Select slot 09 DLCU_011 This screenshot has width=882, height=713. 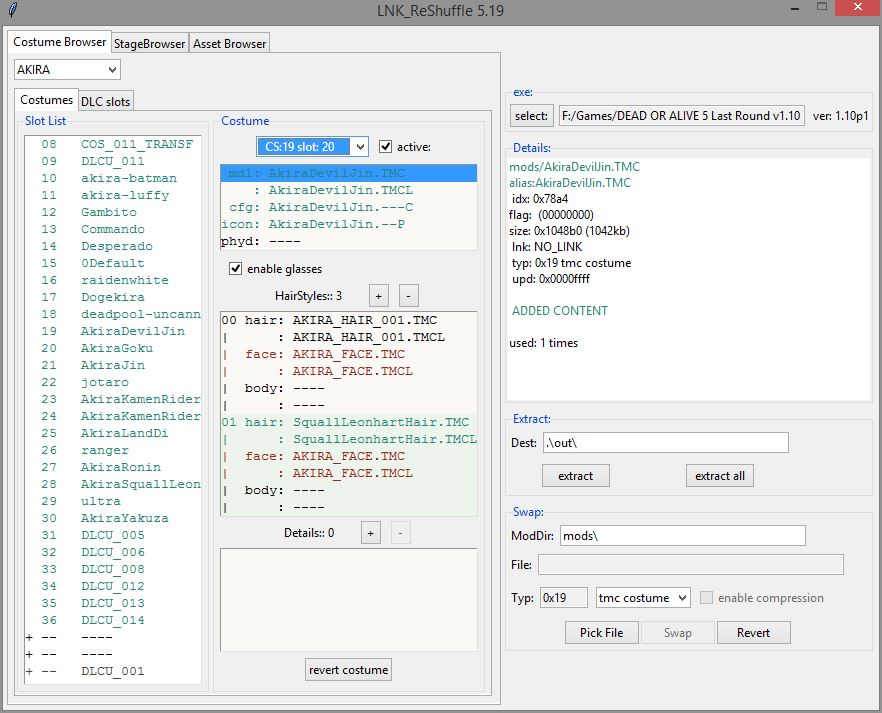pos(112,161)
